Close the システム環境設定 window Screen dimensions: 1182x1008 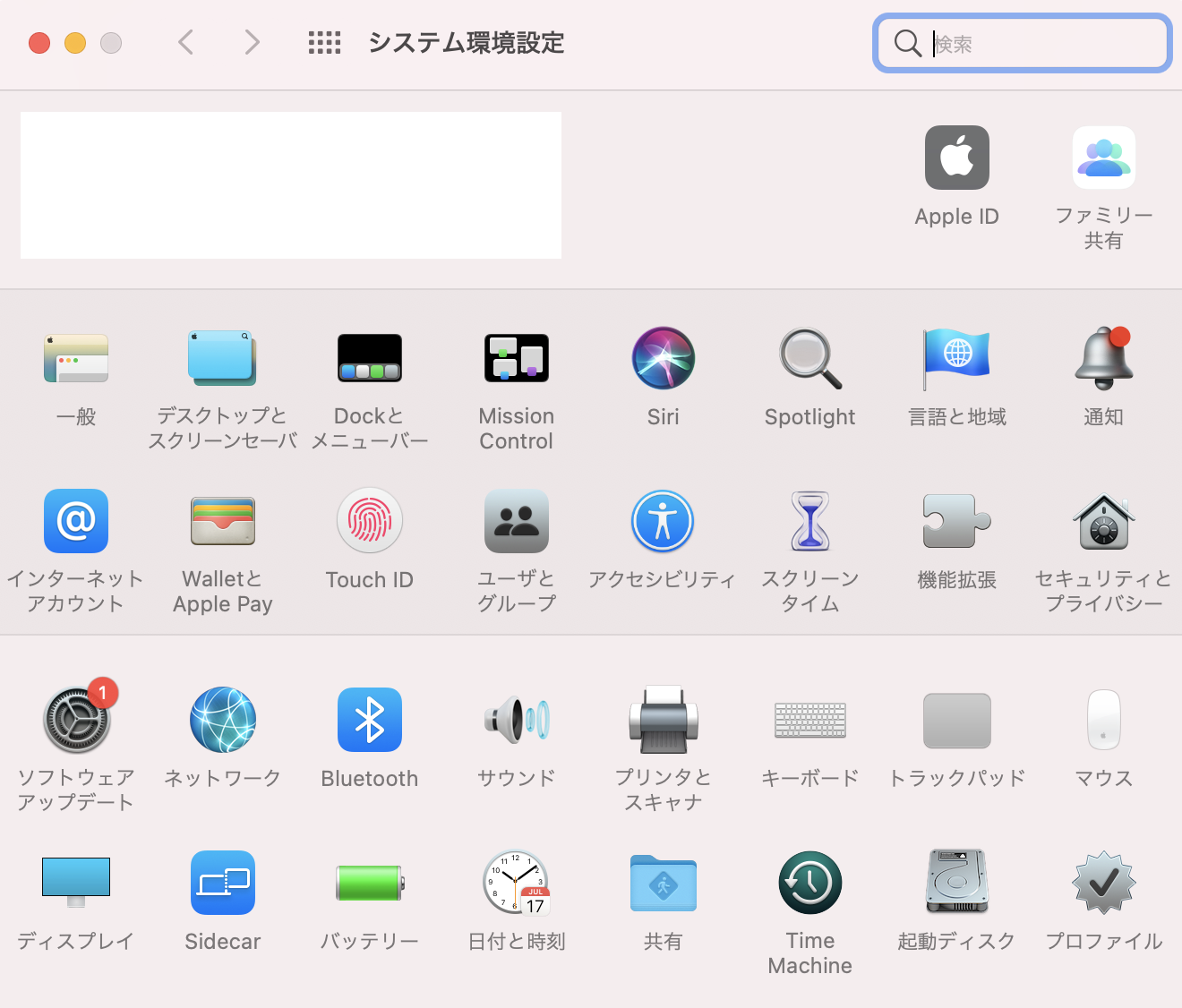click(x=39, y=43)
